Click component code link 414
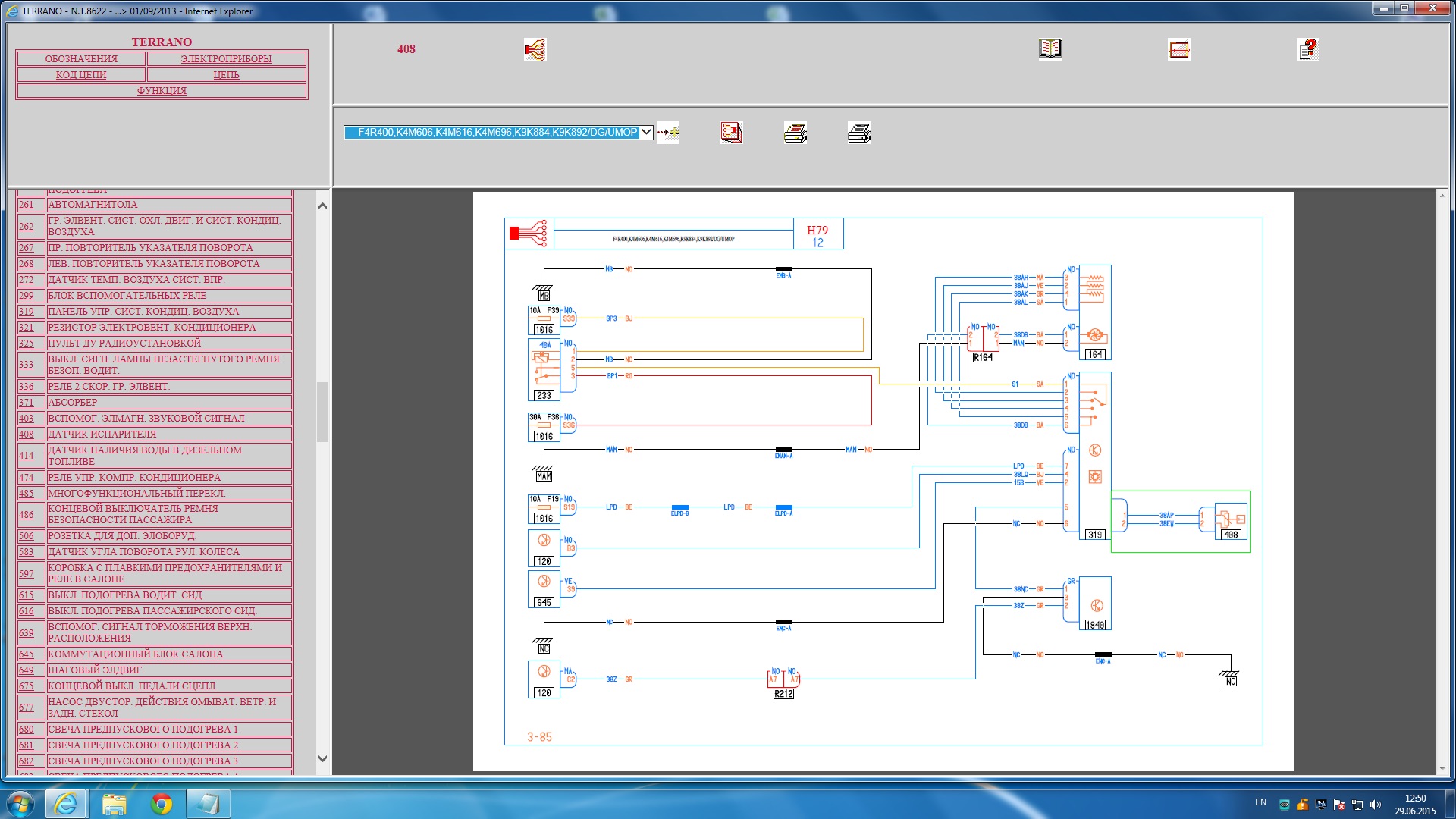Viewport: 1456px width, 819px height. [27, 456]
